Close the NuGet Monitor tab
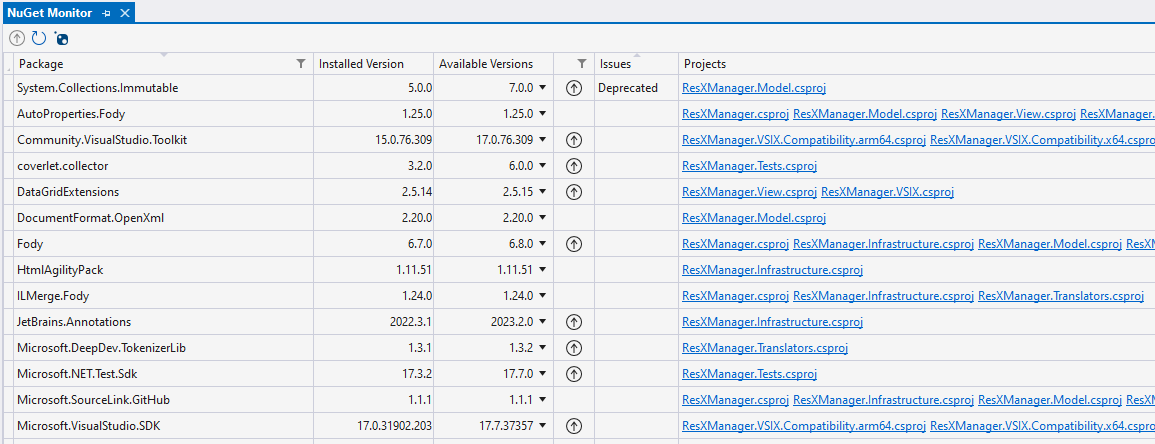This screenshot has width=1155, height=444. [x=124, y=13]
